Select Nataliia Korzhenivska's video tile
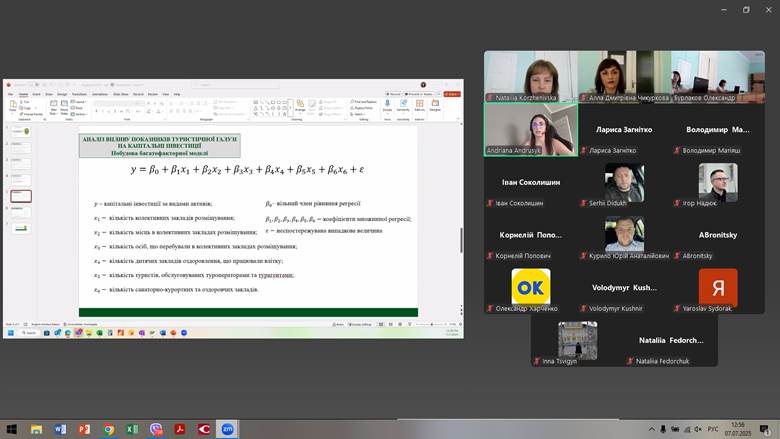780x439 pixels. click(530, 76)
